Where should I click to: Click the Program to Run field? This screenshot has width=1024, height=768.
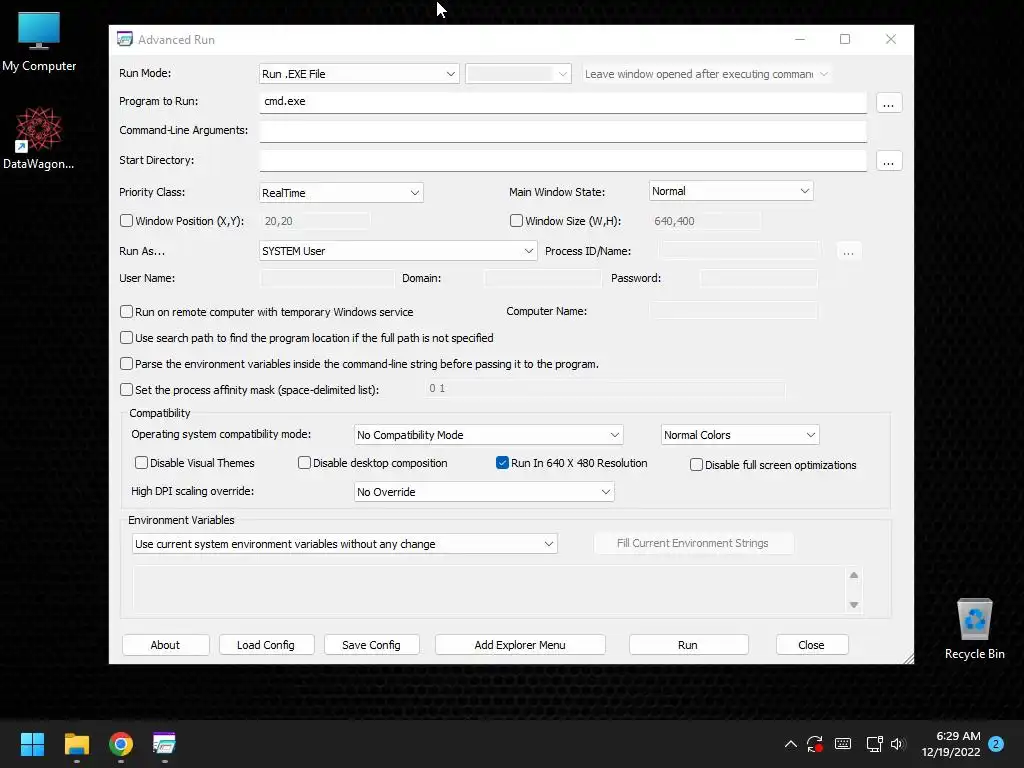point(562,102)
